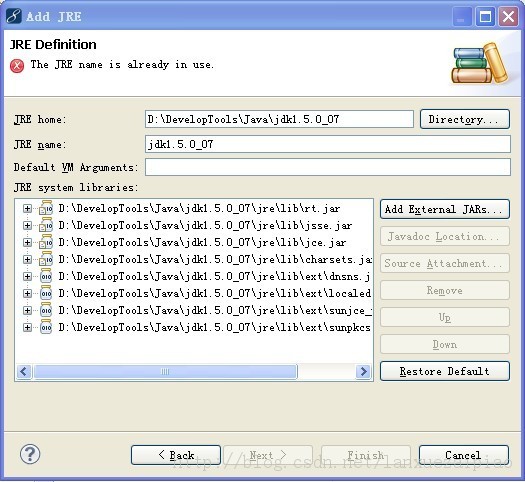Click the library list horizontal scrollbar thumb
This screenshot has height=482, width=525.
(x=165, y=372)
